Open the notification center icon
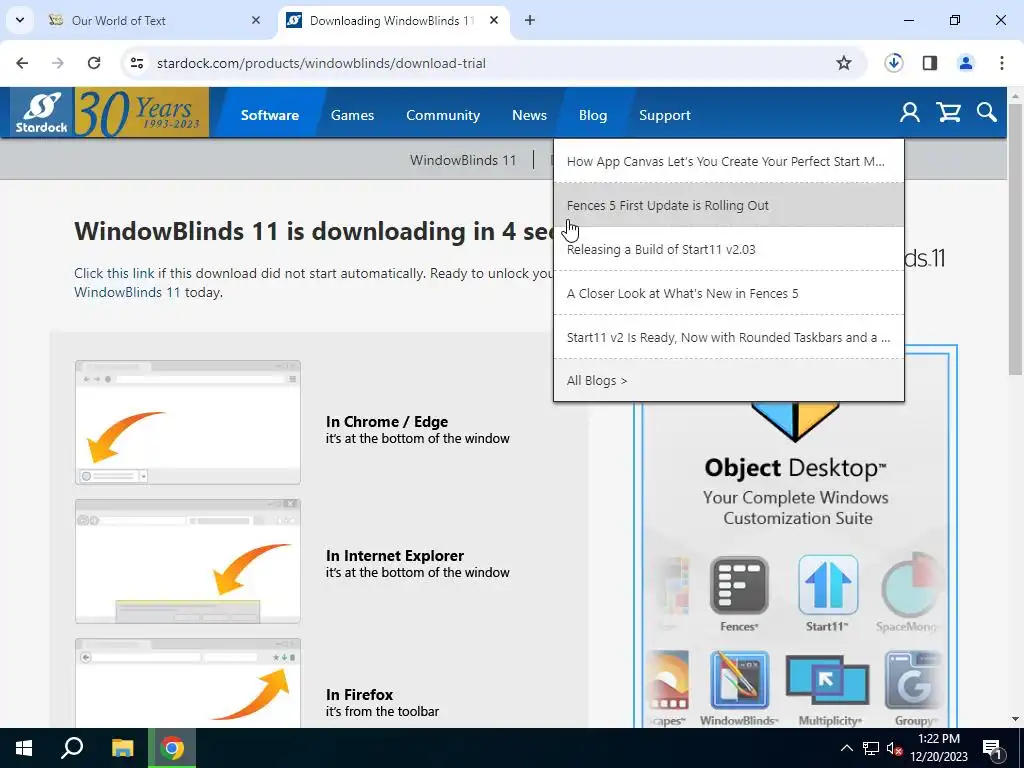 tap(992, 748)
